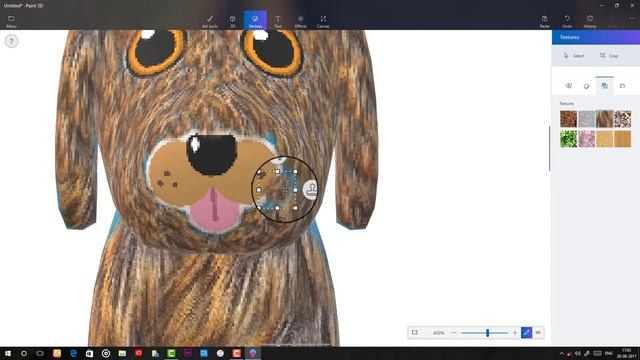Click the Paste icon in the toolbar
The width and height of the screenshot is (640, 360).
(544, 21)
